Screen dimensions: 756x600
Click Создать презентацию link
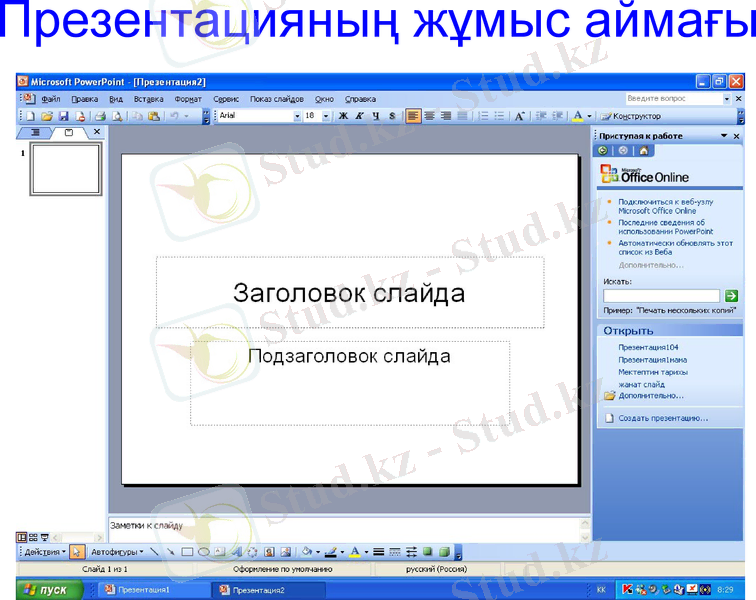click(663, 418)
